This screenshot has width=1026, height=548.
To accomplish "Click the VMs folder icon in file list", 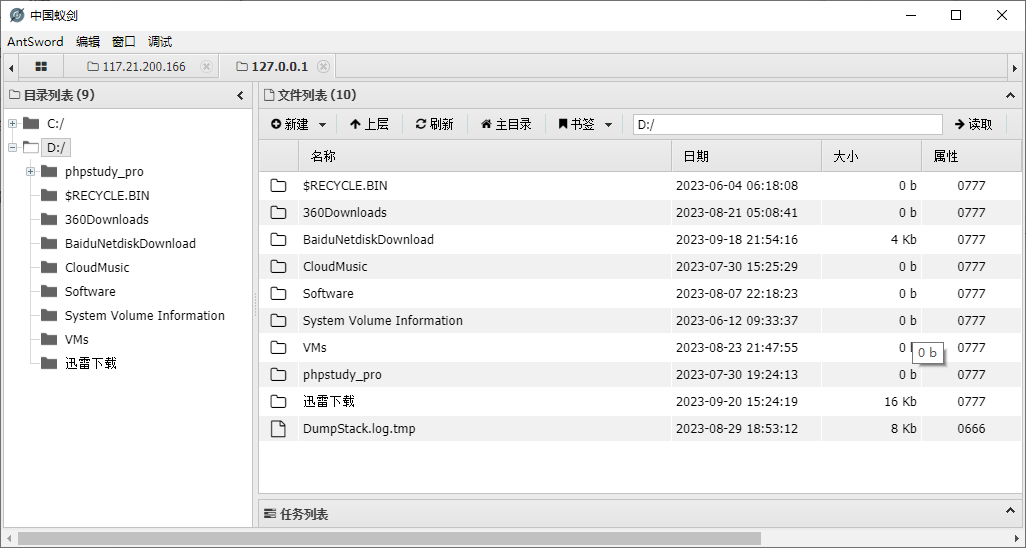I will point(279,348).
